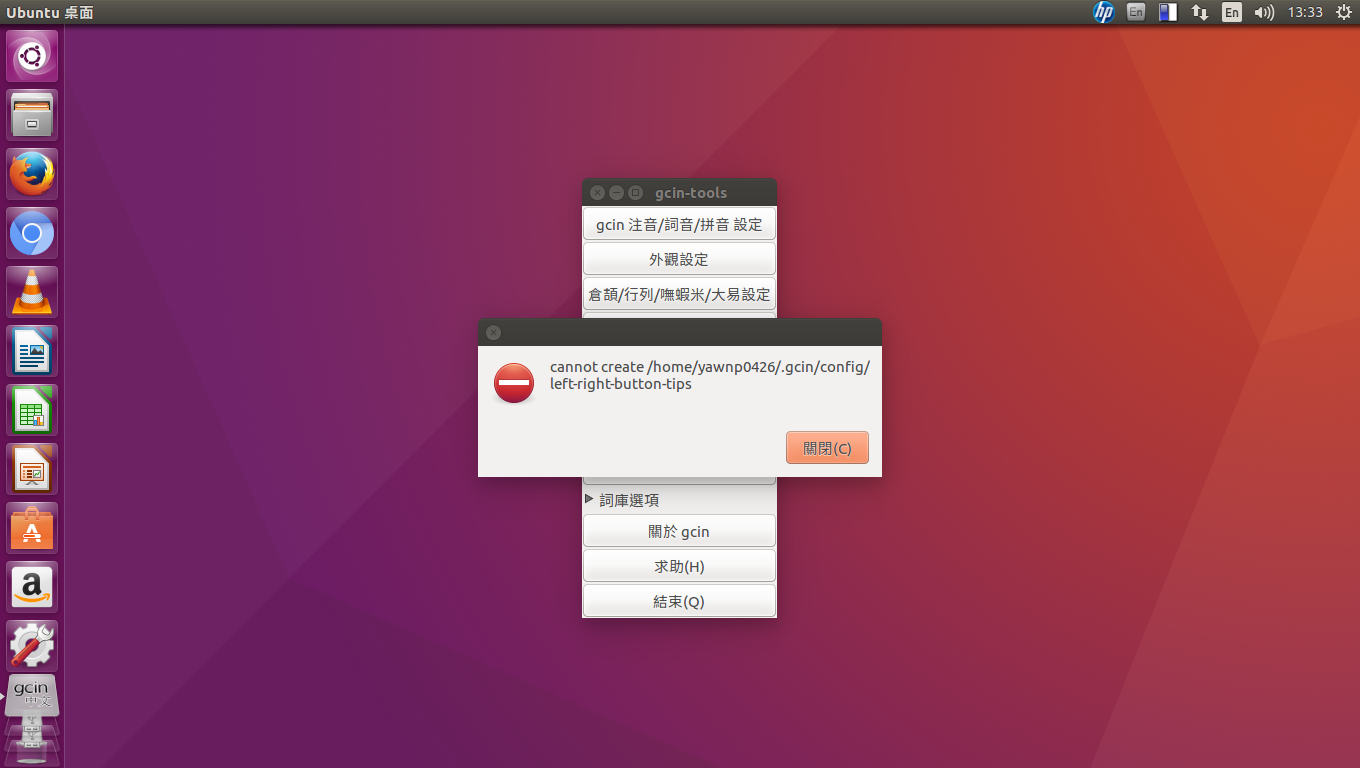Click the 關於 gcin button
This screenshot has width=1360, height=768.
(x=679, y=532)
